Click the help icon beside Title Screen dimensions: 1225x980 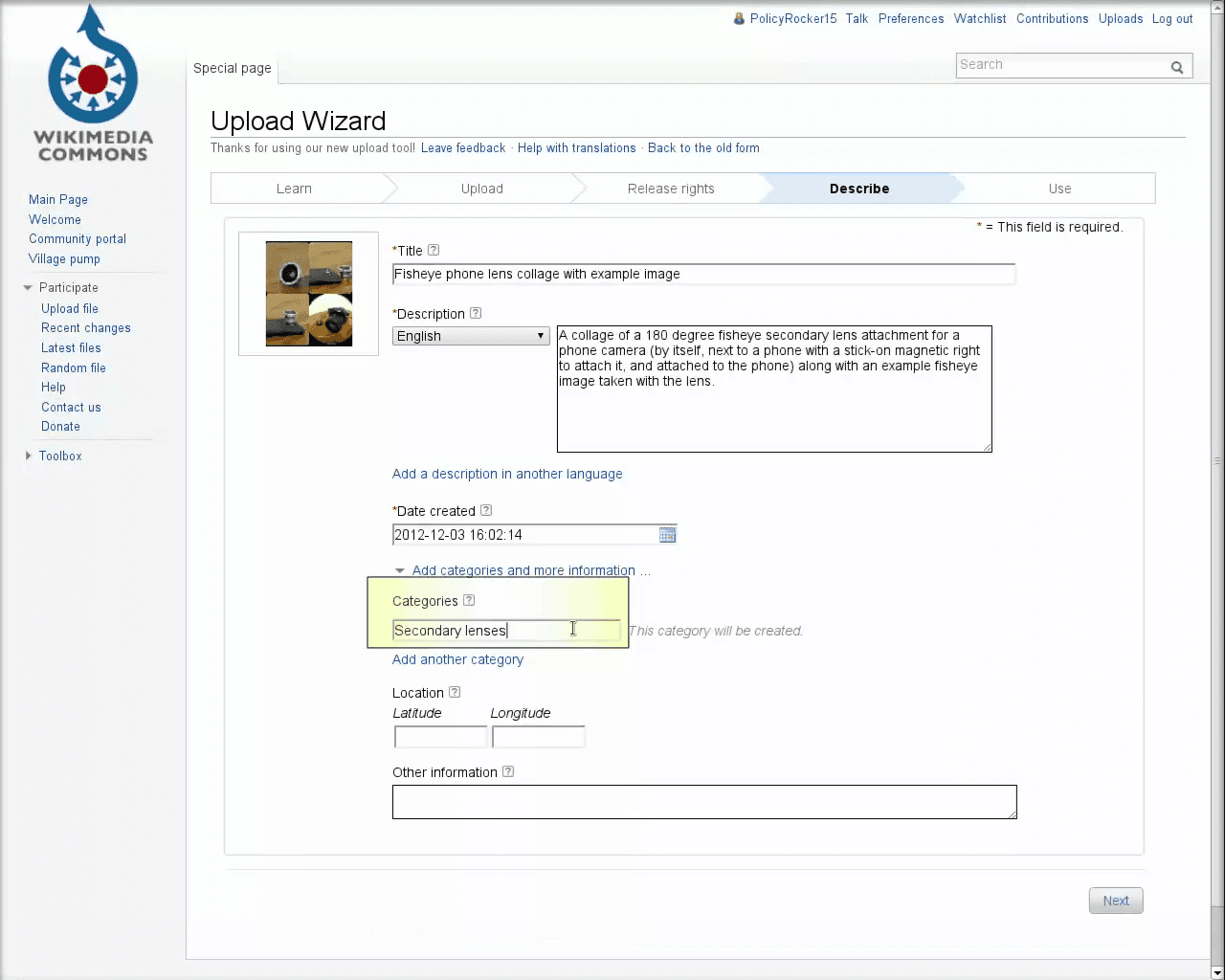[434, 251]
